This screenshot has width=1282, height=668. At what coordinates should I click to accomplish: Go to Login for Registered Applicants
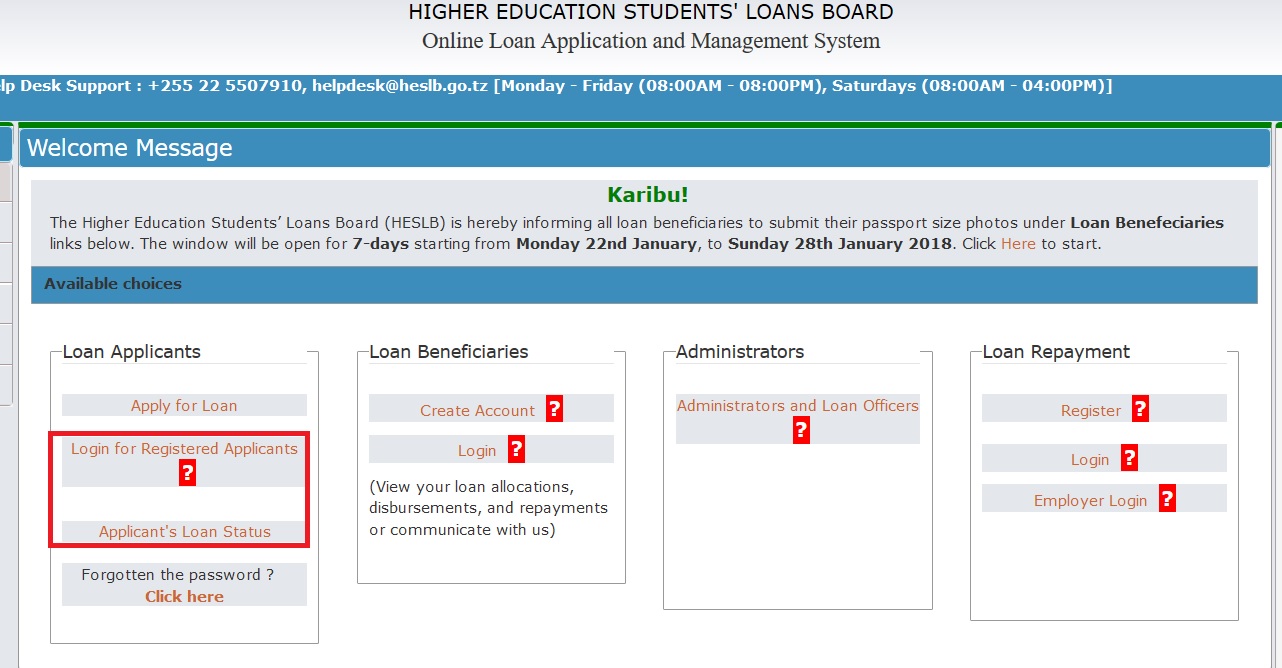[x=184, y=449]
